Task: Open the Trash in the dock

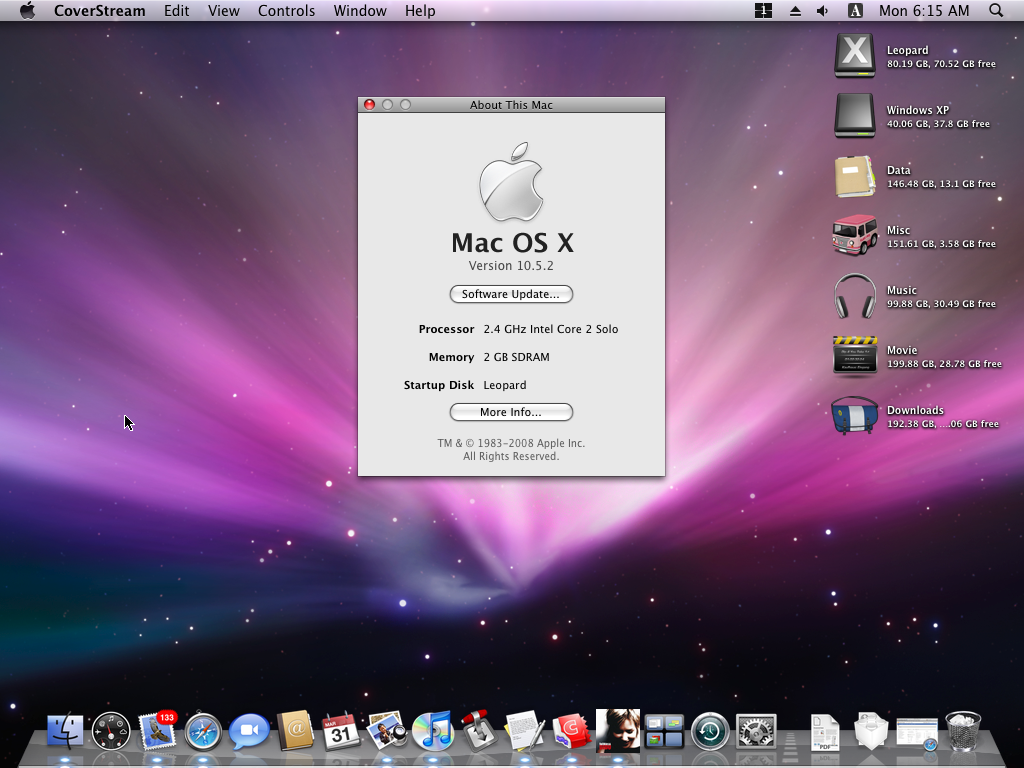Action: pos(963,731)
